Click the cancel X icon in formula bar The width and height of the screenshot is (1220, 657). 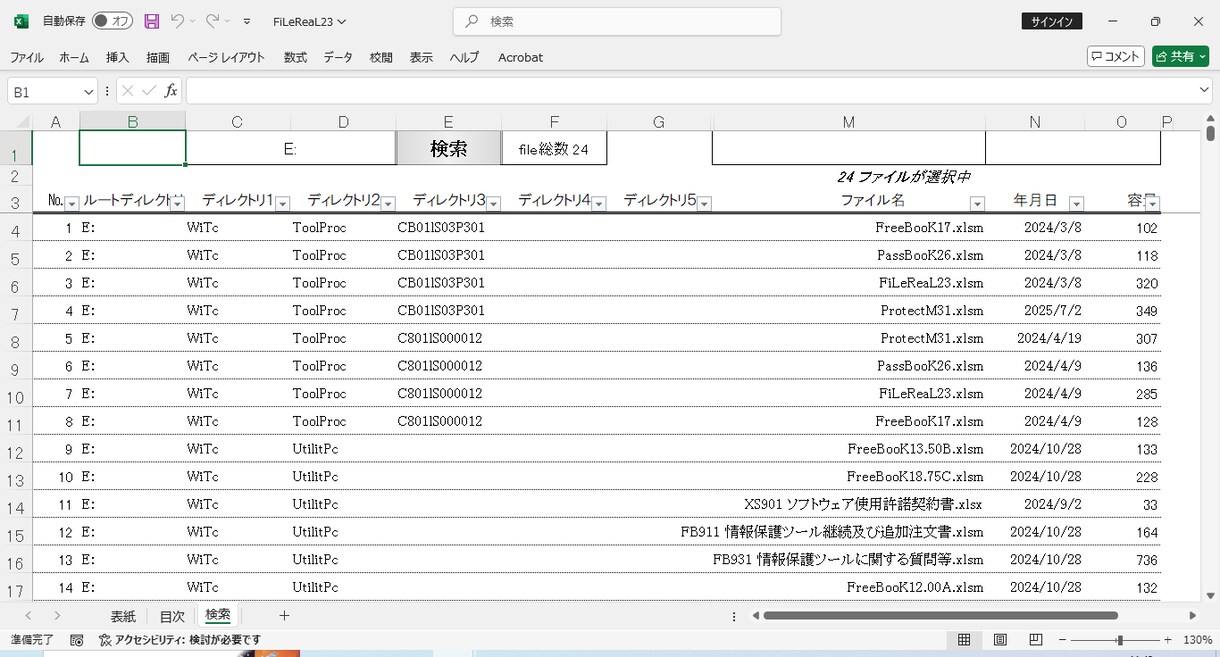coord(128,91)
